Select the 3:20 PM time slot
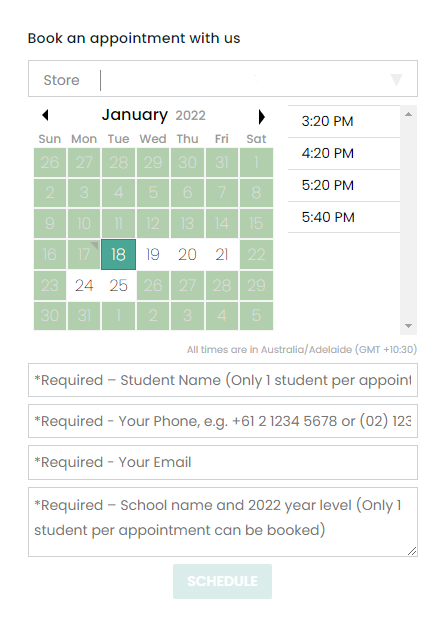The width and height of the screenshot is (445, 641). click(x=344, y=121)
